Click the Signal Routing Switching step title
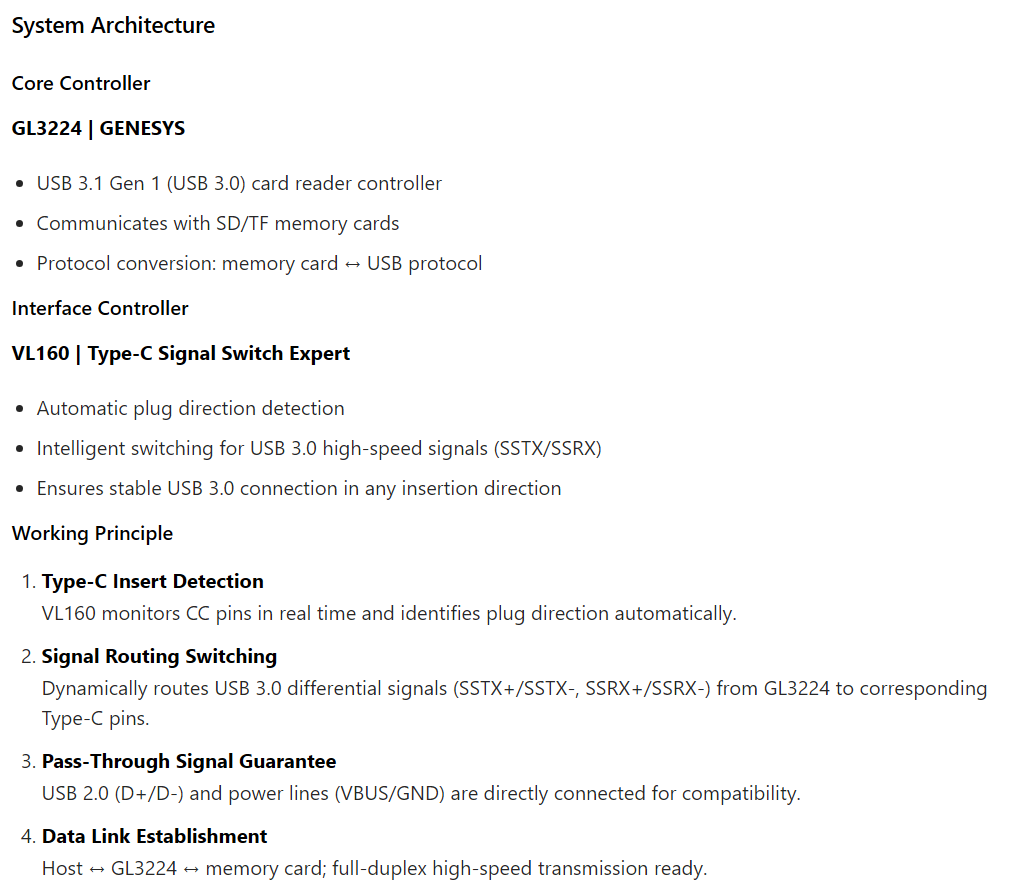 click(159, 656)
